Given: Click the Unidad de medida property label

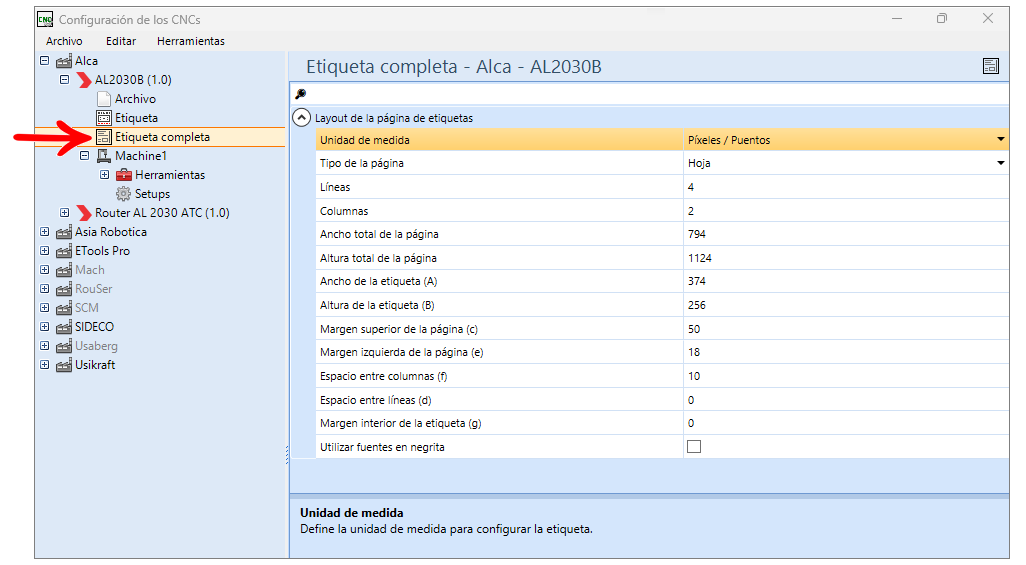Looking at the screenshot, I should [364, 140].
